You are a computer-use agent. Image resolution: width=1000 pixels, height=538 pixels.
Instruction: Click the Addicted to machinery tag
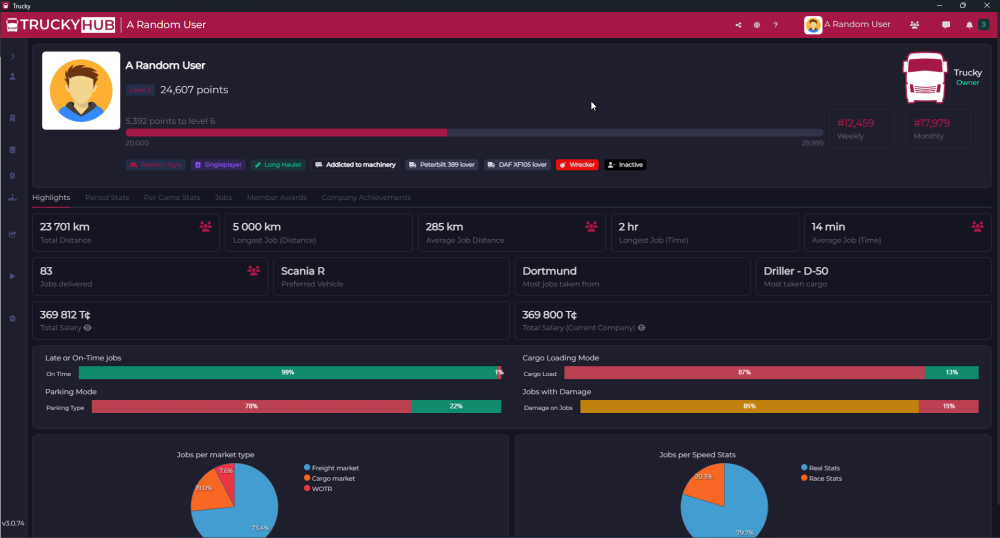click(355, 164)
